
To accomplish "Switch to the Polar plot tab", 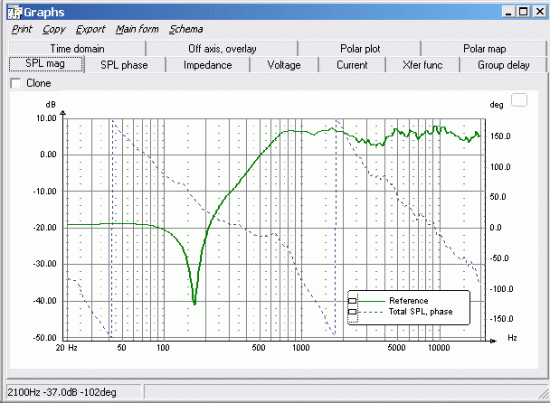I will (x=360, y=48).
